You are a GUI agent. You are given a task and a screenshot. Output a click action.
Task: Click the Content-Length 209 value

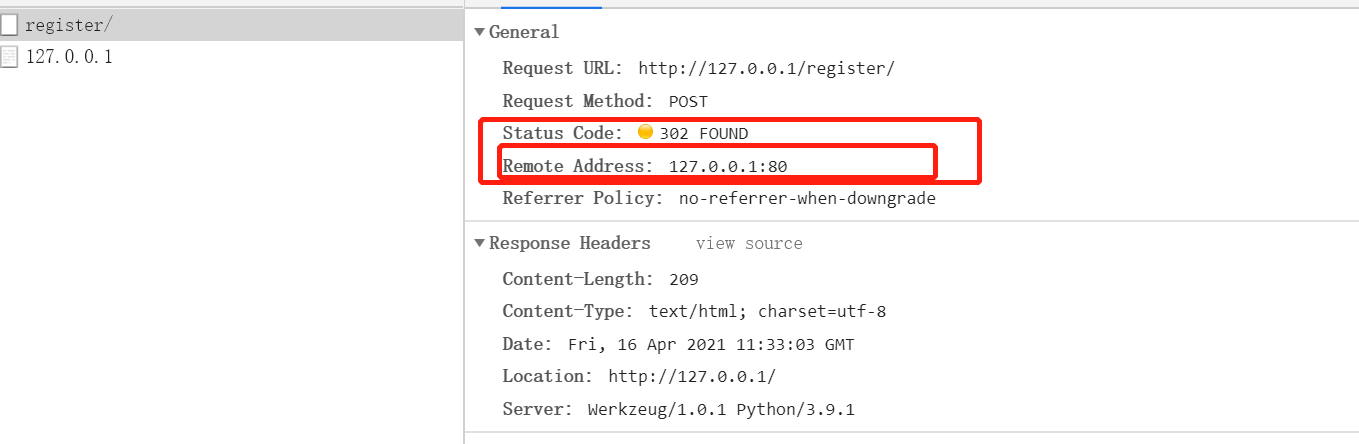(683, 279)
